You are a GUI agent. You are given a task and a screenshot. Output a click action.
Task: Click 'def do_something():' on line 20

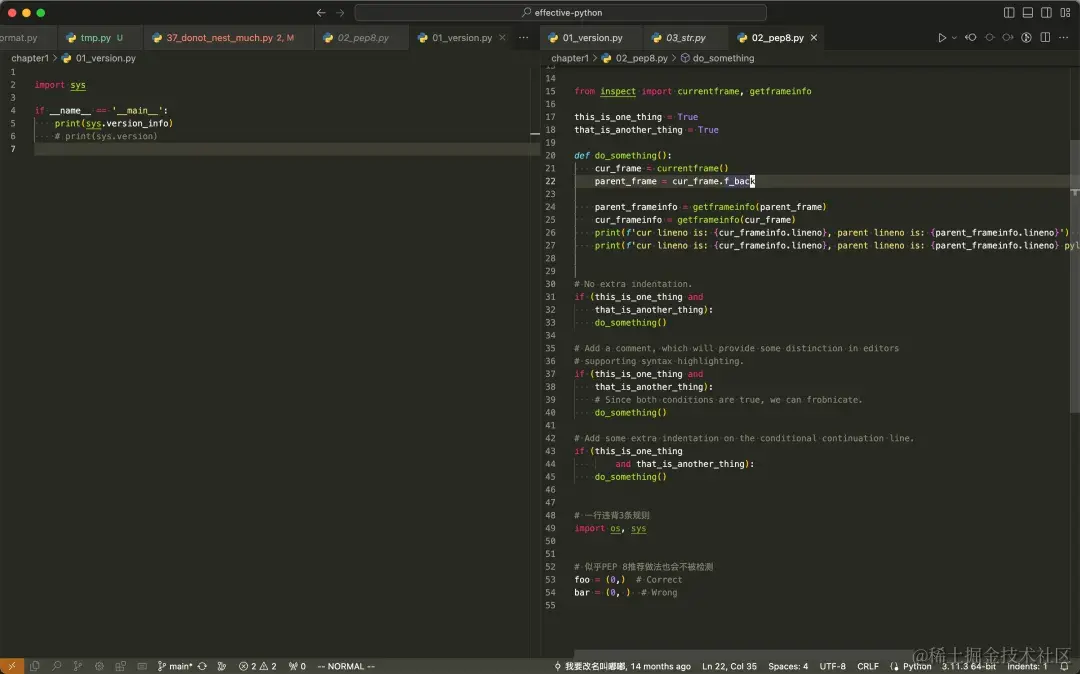pos(623,156)
